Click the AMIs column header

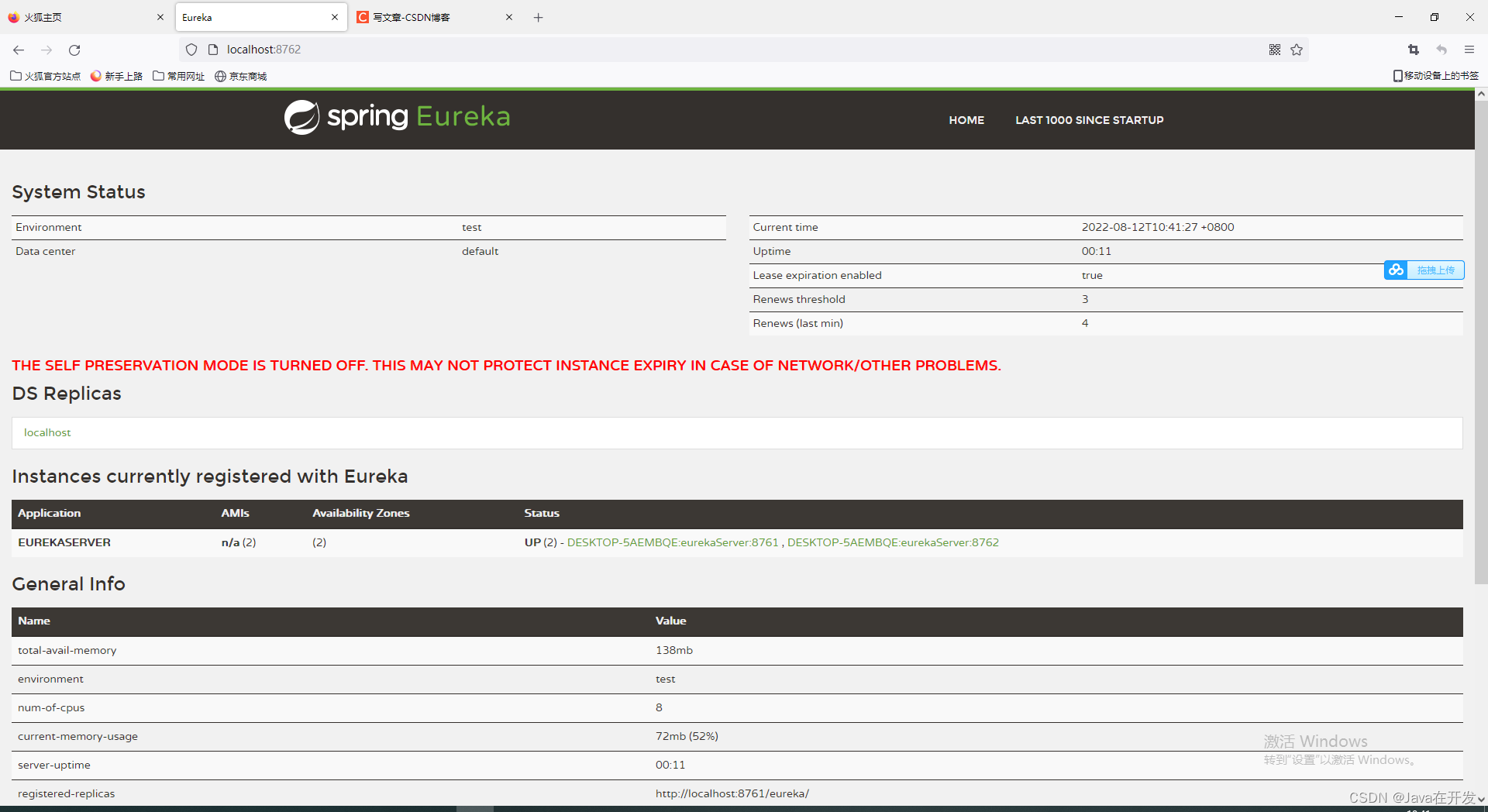pos(235,513)
